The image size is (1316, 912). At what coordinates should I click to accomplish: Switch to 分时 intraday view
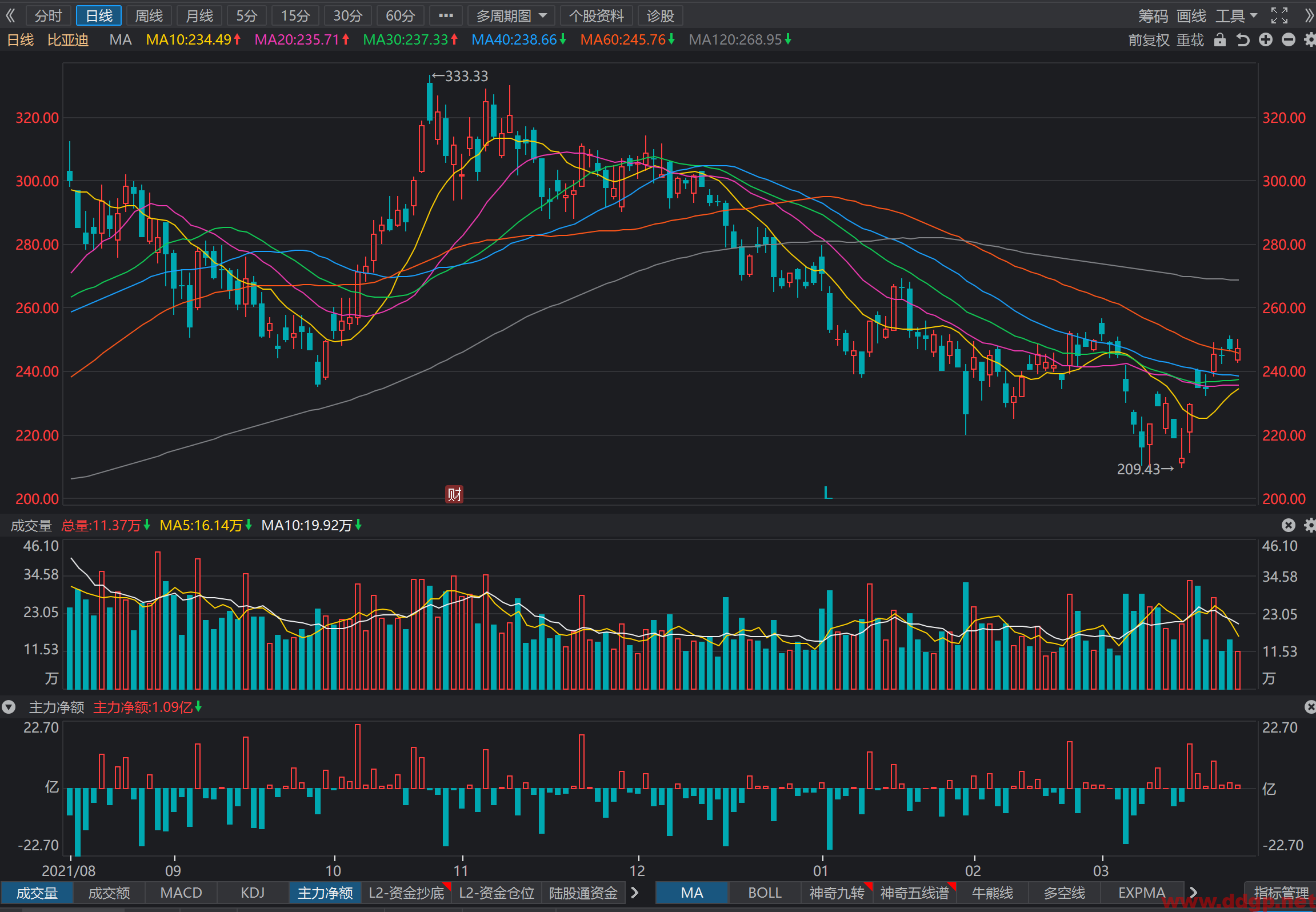click(49, 15)
